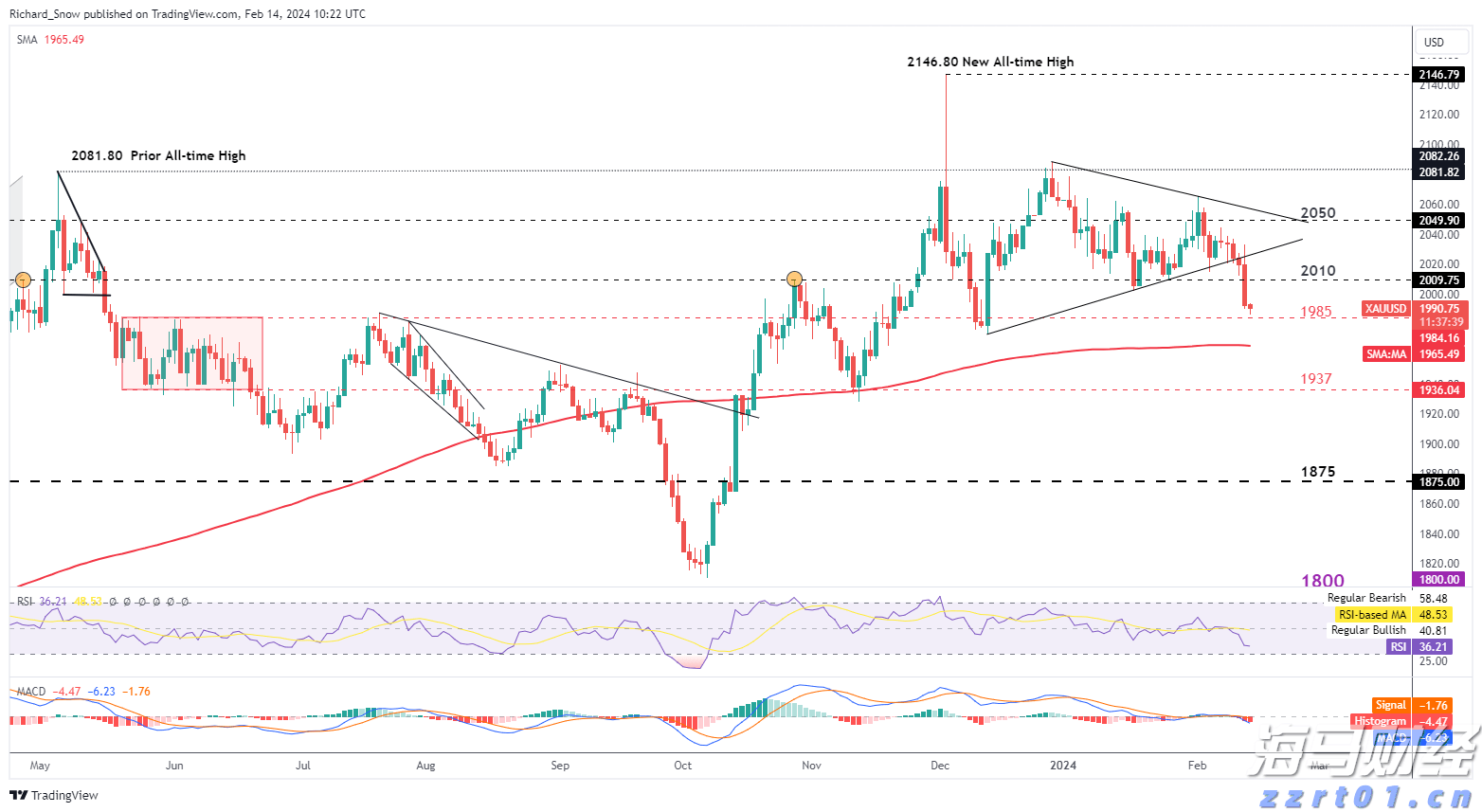This screenshot has width=1482, height=812.
Task: Select the RSI indicator legend label
Action: (x=24, y=602)
